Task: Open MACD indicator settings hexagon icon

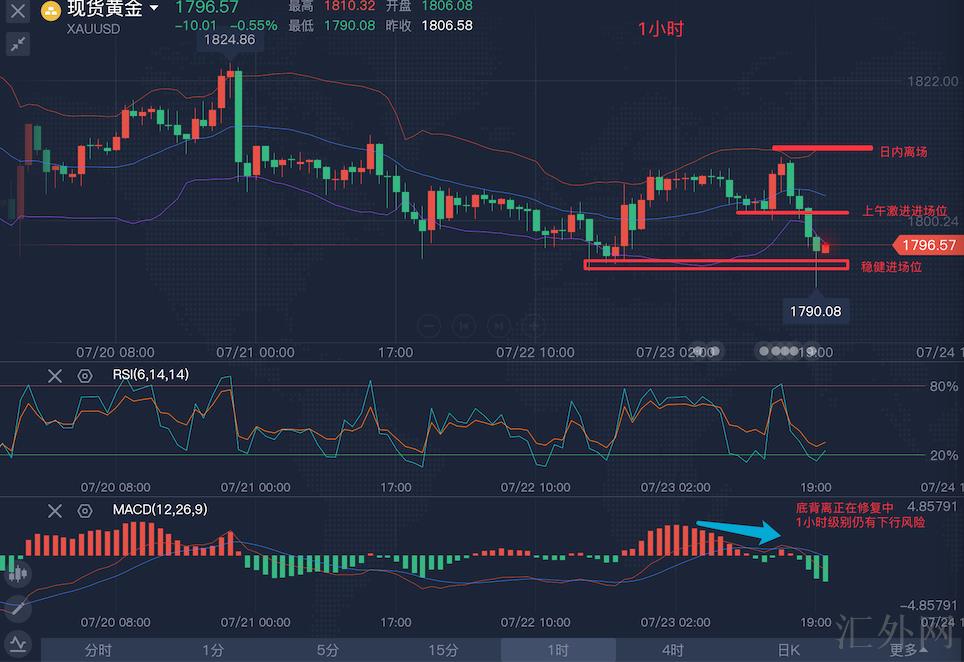Action: (85, 511)
